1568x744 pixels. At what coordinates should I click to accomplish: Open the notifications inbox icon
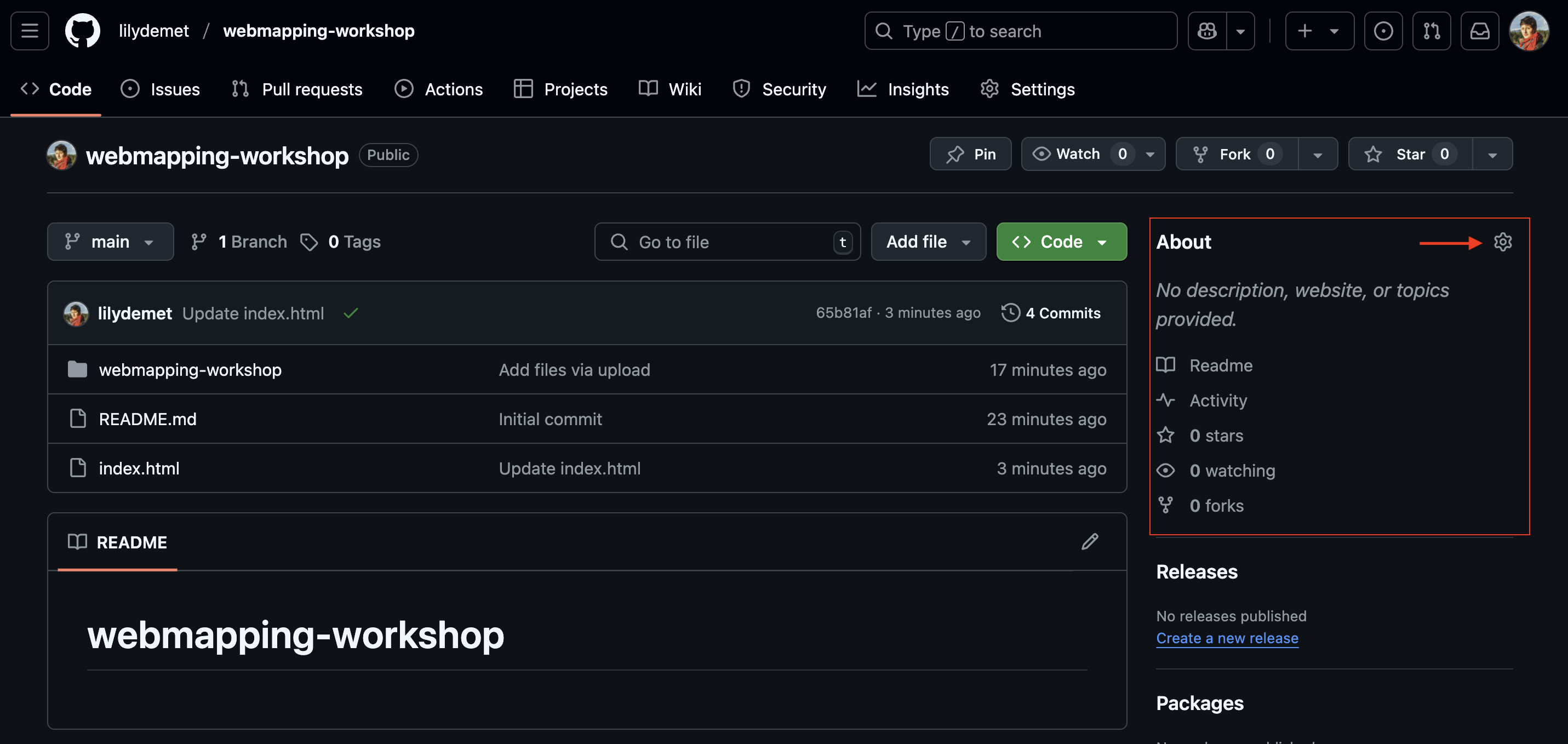tap(1480, 31)
